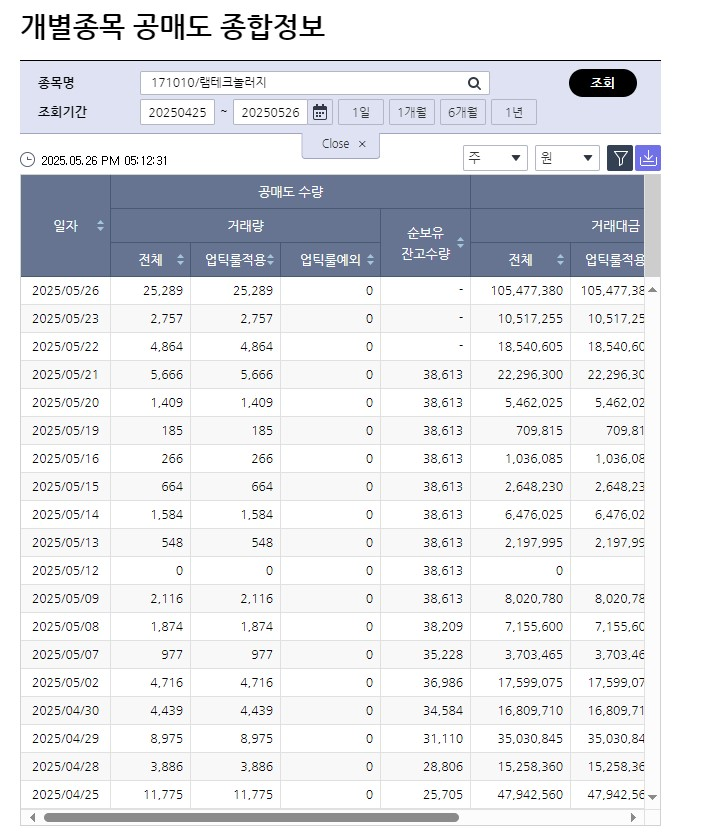This screenshot has width=707, height=833.
Task: Click date cell 2025/05/19
Action: point(65,431)
